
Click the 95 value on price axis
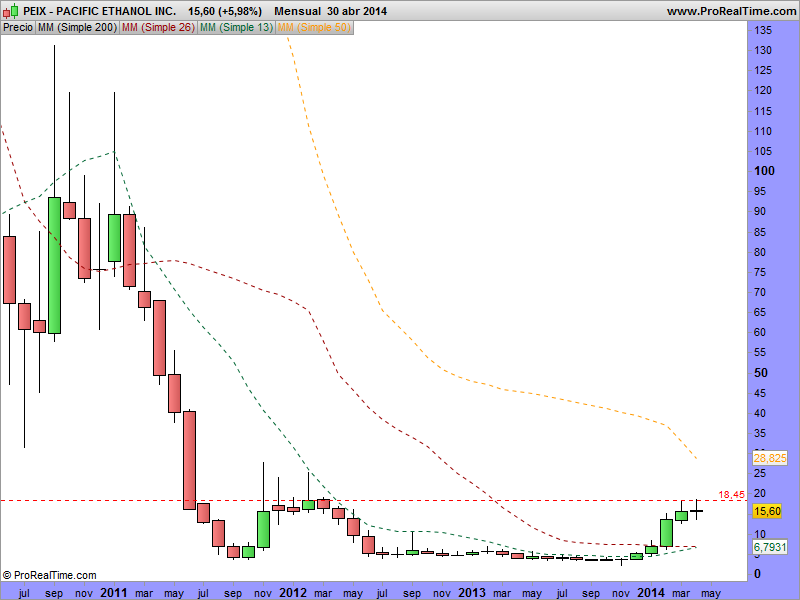(760, 191)
